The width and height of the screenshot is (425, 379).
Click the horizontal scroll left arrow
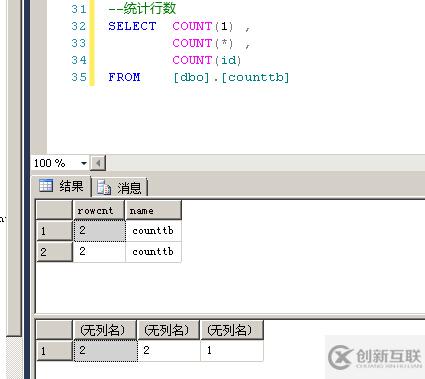(x=98, y=163)
